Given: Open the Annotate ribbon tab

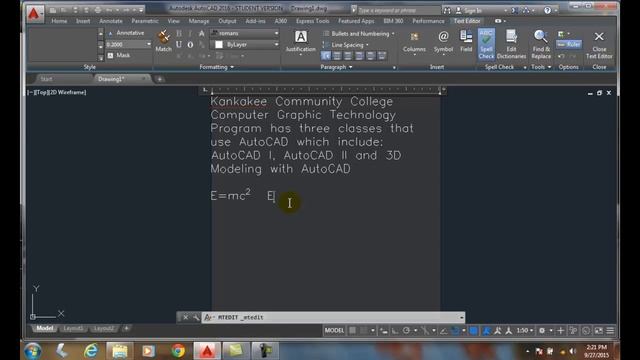Looking at the screenshot, I should point(111,21).
